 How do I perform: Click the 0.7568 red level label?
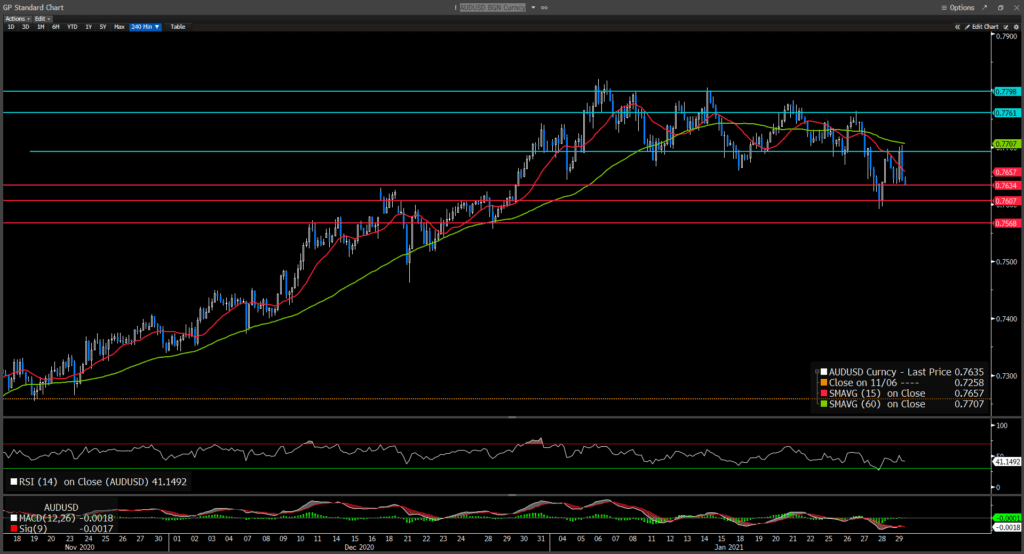point(1006,223)
